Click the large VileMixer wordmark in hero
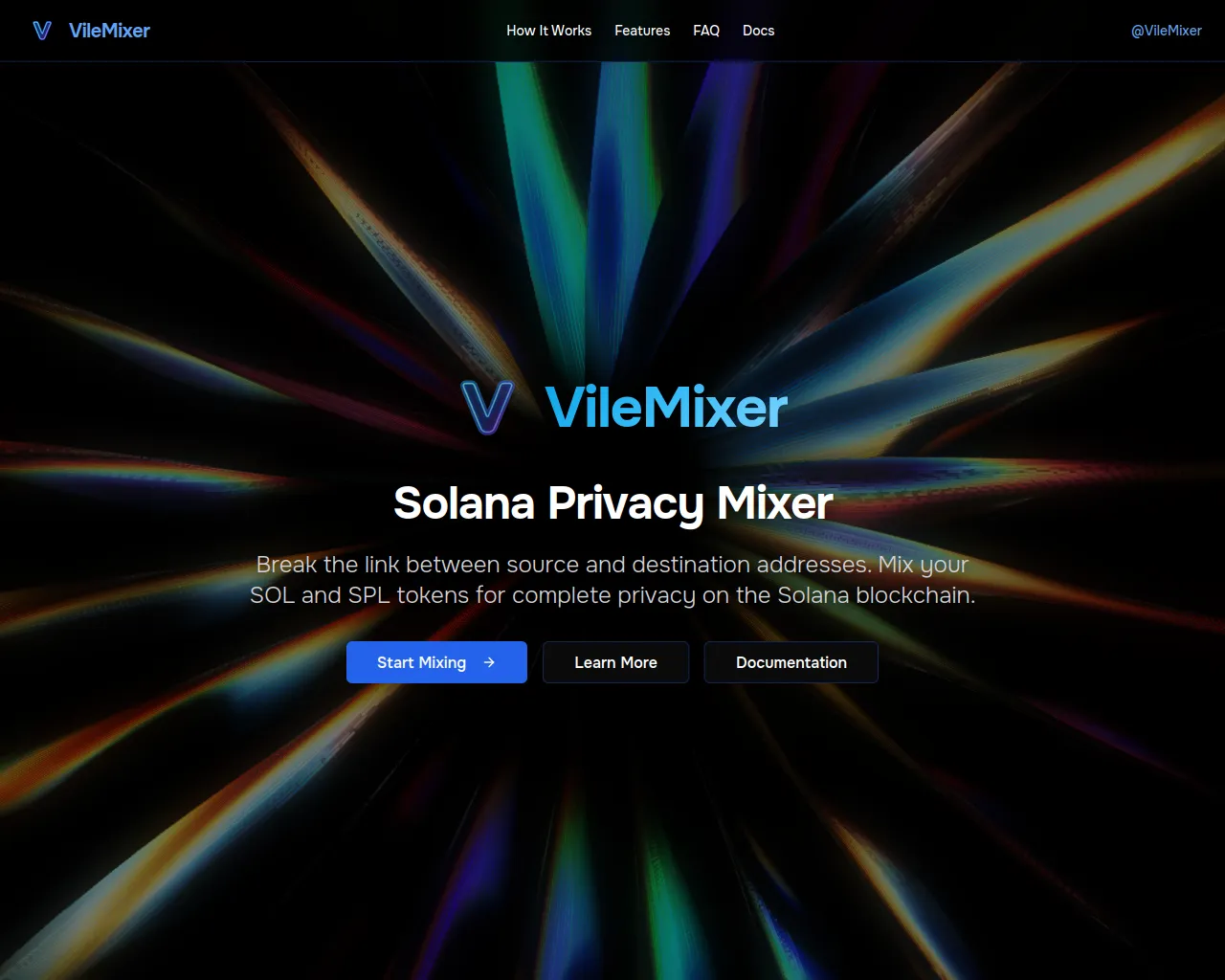 point(666,407)
